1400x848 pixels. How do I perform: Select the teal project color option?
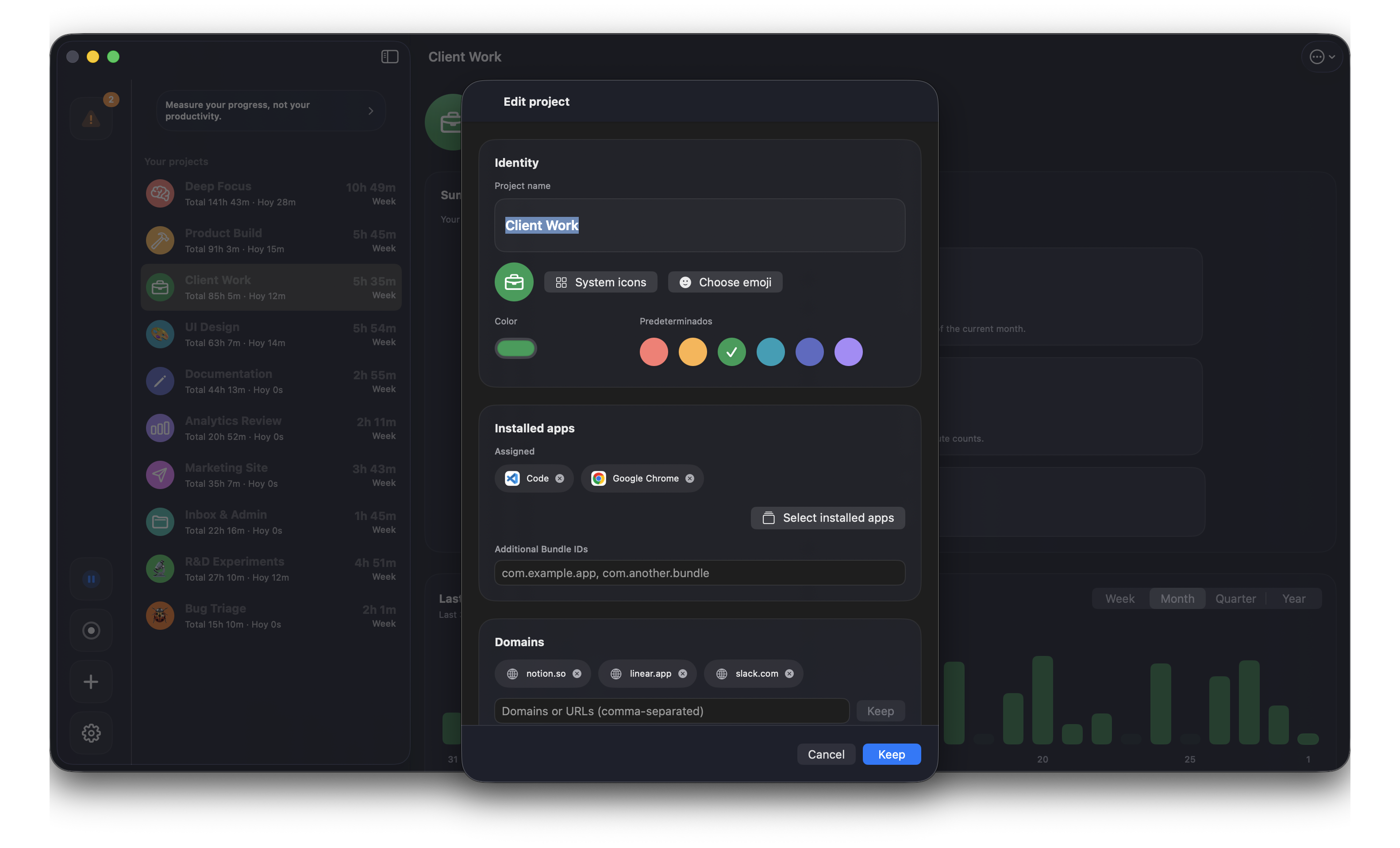point(770,352)
